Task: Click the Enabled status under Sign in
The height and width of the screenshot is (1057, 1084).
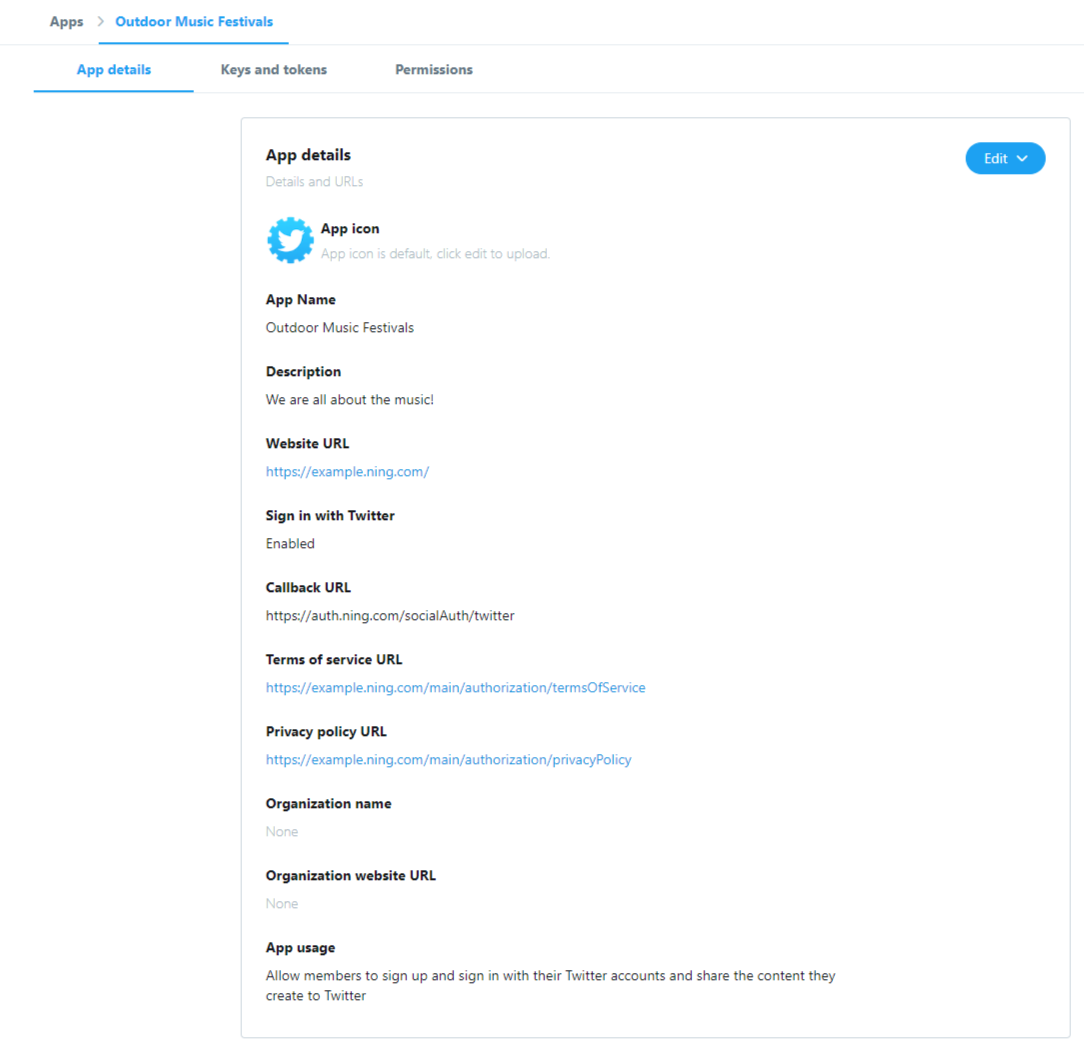Action: pyautogui.click(x=290, y=543)
